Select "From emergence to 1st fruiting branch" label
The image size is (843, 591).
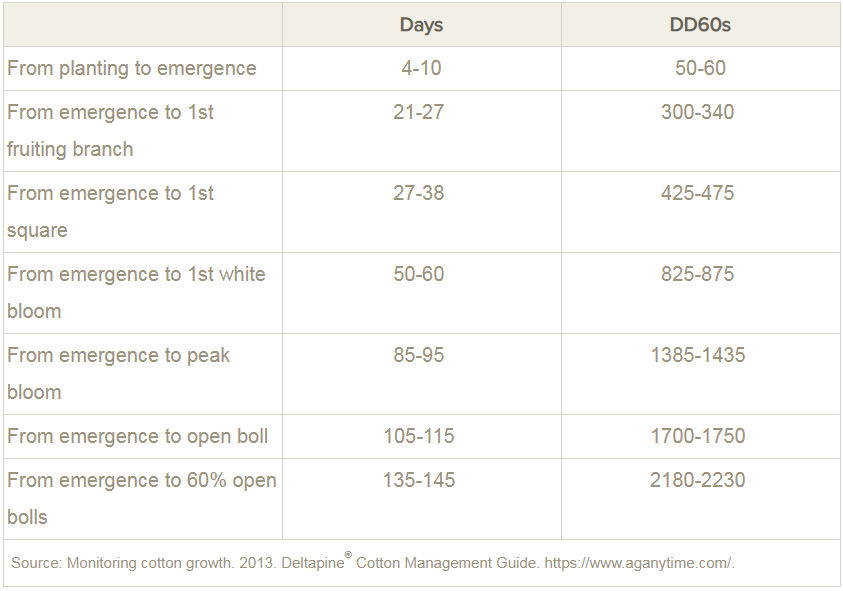pyautogui.click(x=110, y=130)
